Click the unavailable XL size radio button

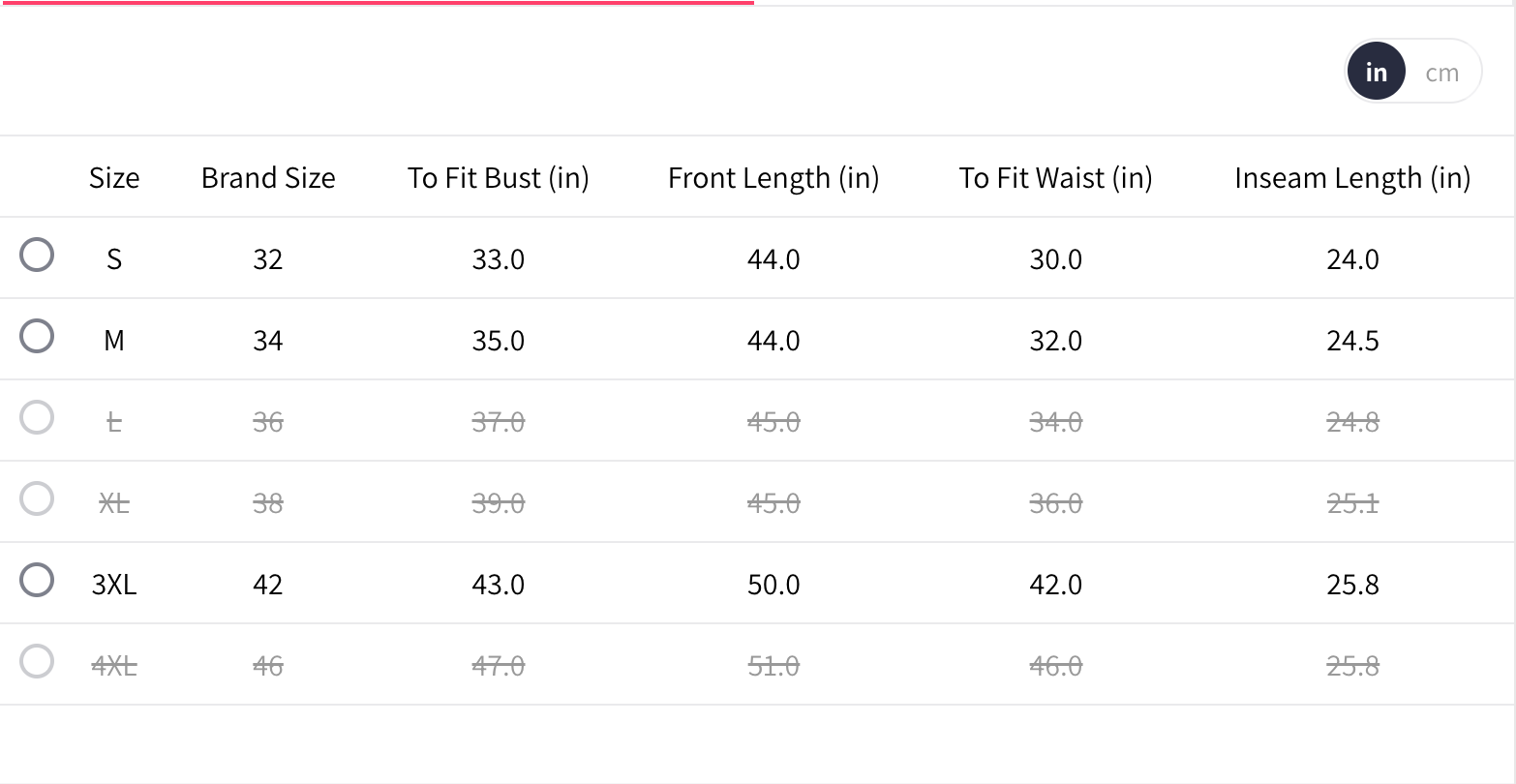pyautogui.click(x=37, y=499)
